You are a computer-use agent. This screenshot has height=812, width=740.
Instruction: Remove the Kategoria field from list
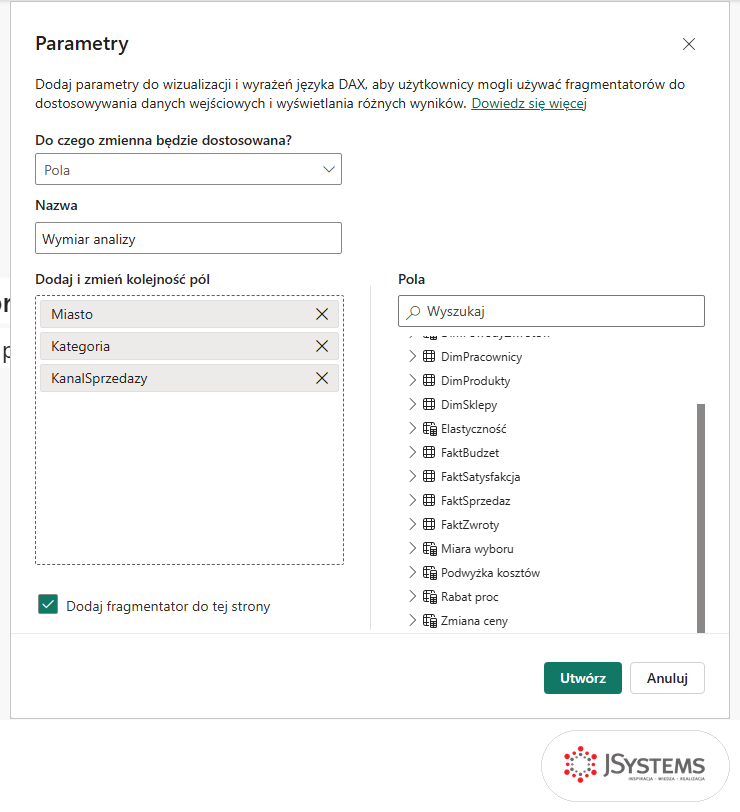322,346
